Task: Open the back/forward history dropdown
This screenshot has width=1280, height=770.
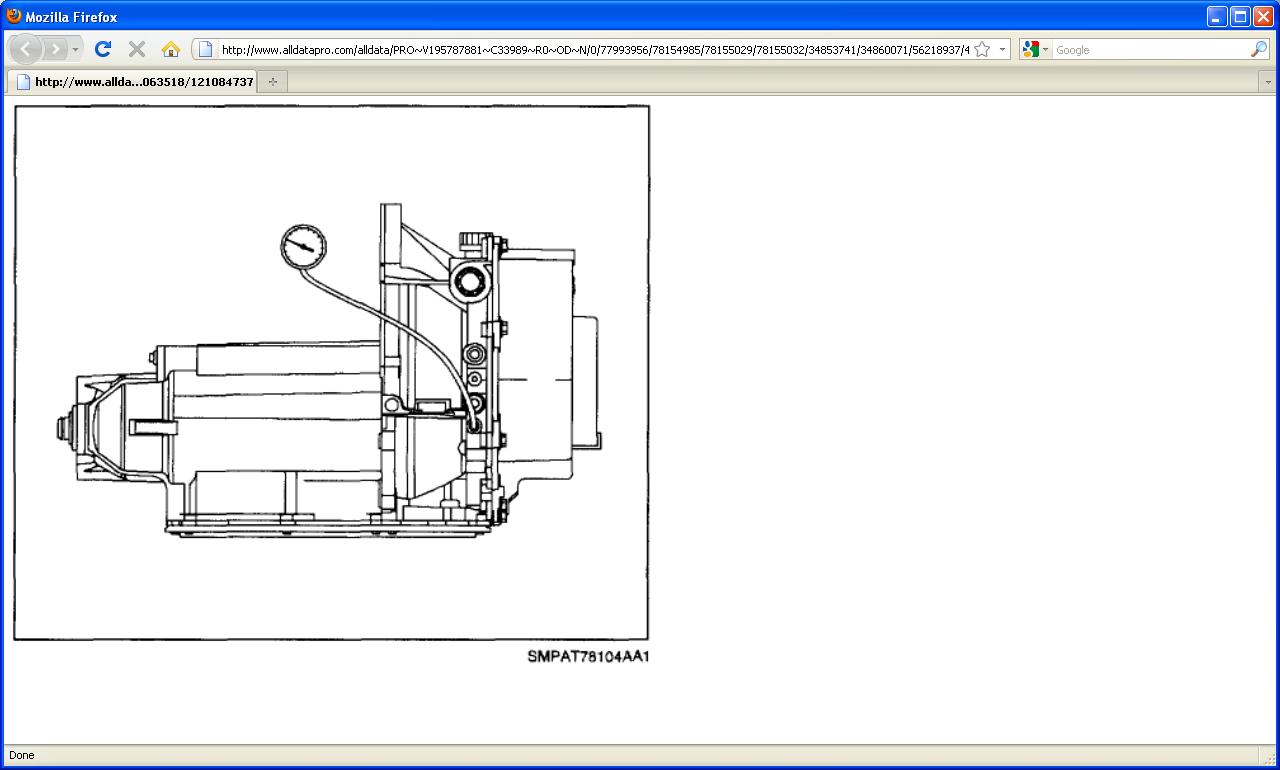Action: pyautogui.click(x=75, y=49)
